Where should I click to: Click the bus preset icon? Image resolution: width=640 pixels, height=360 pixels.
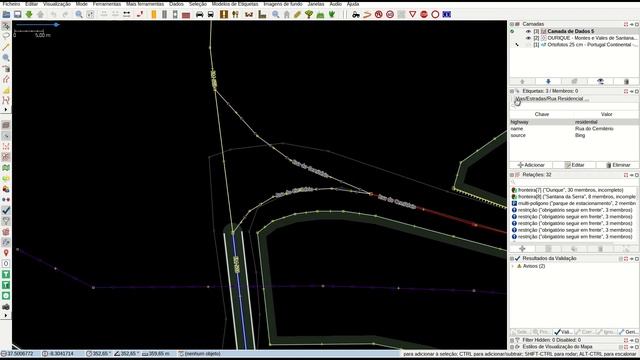[211, 14]
